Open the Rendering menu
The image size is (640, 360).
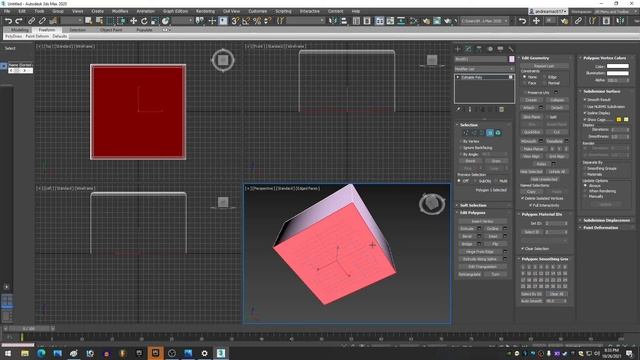click(x=205, y=11)
